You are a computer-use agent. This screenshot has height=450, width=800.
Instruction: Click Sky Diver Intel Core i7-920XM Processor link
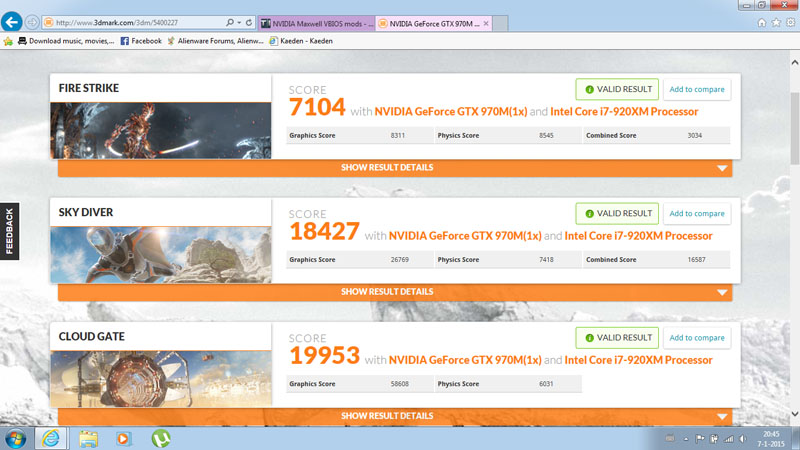638,236
